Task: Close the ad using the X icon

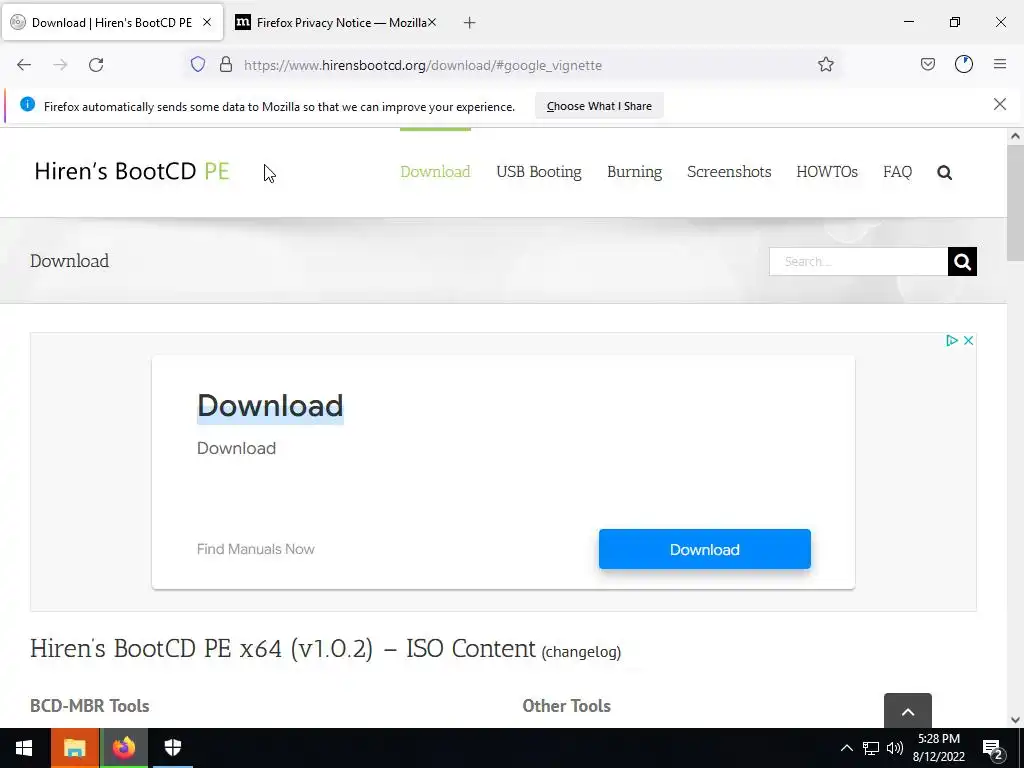Action: pos(968,340)
